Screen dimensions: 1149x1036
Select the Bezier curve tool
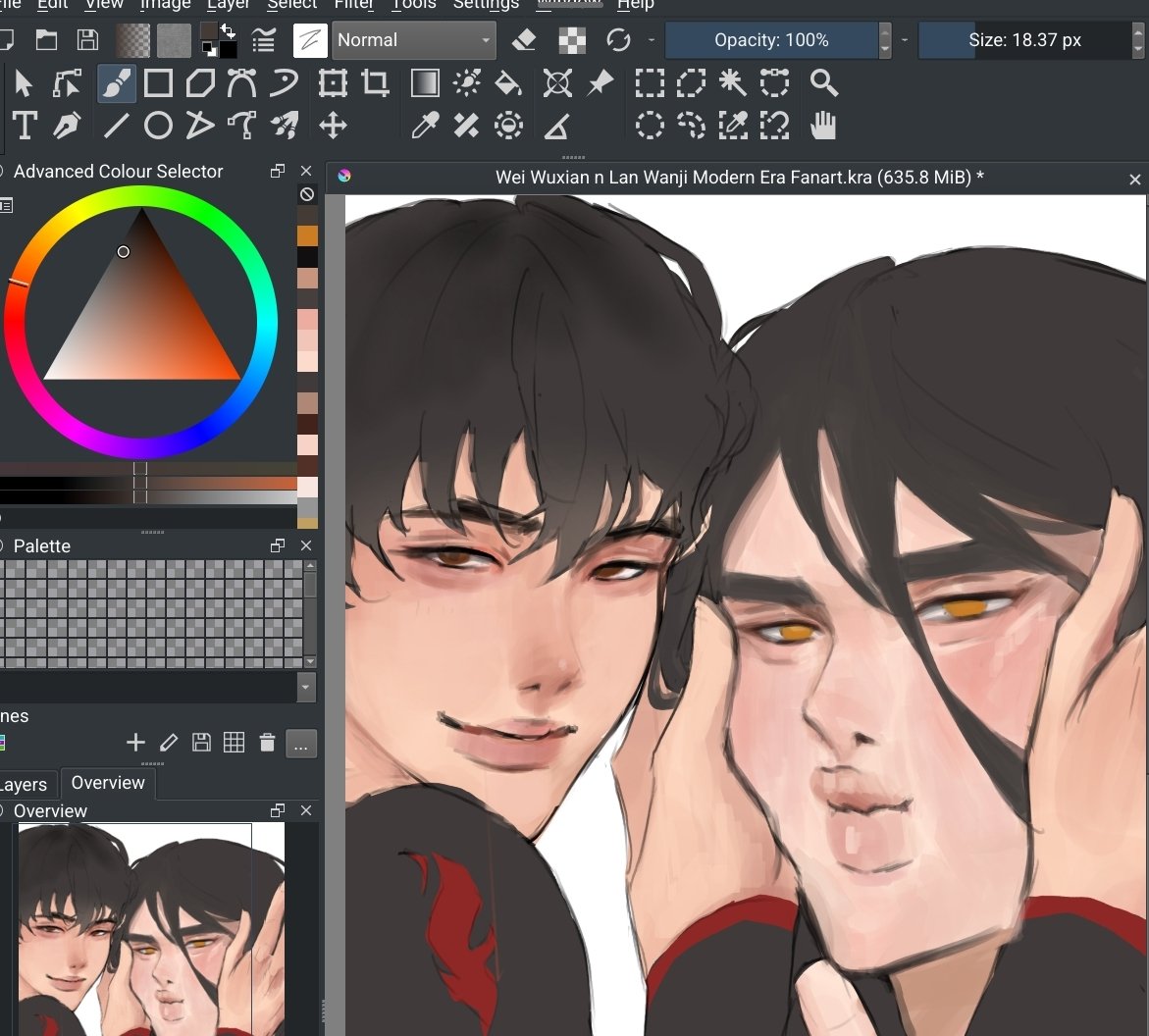(x=241, y=83)
